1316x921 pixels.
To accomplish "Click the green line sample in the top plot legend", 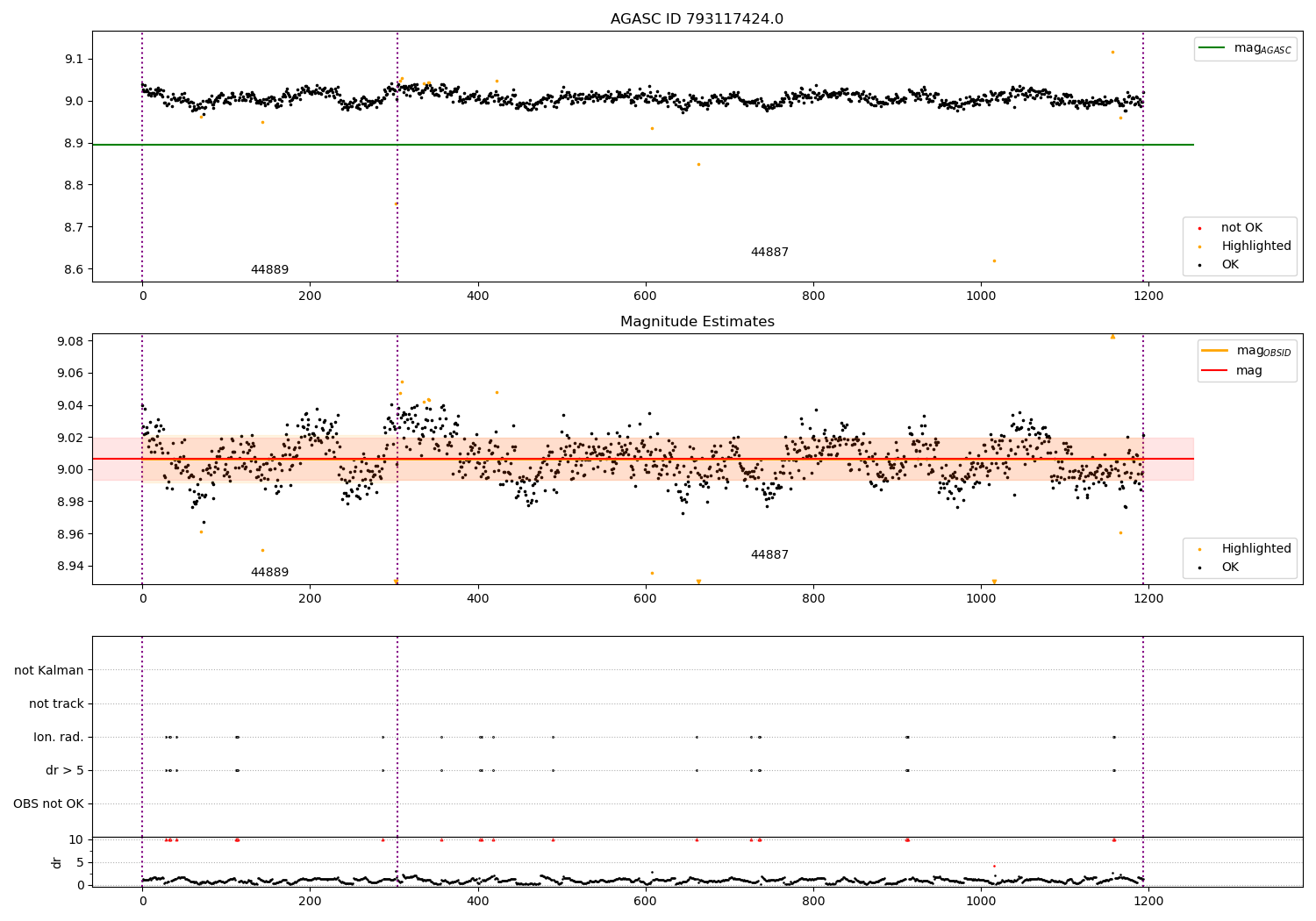I will click(1212, 48).
